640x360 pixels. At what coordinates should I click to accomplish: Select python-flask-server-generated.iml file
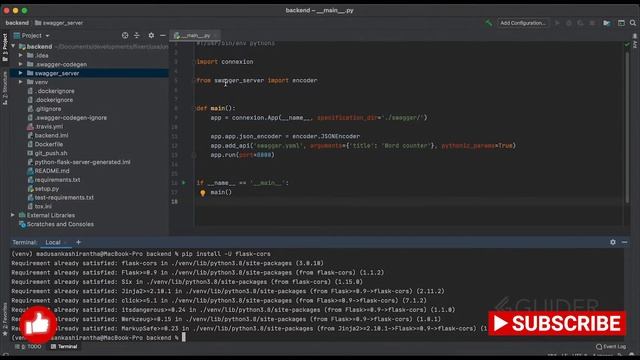point(79,162)
